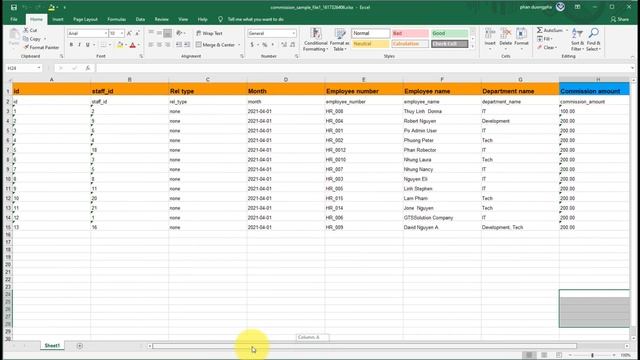Toggle Bold formatting
Screen dimensions: 640x360
click(x=71, y=45)
